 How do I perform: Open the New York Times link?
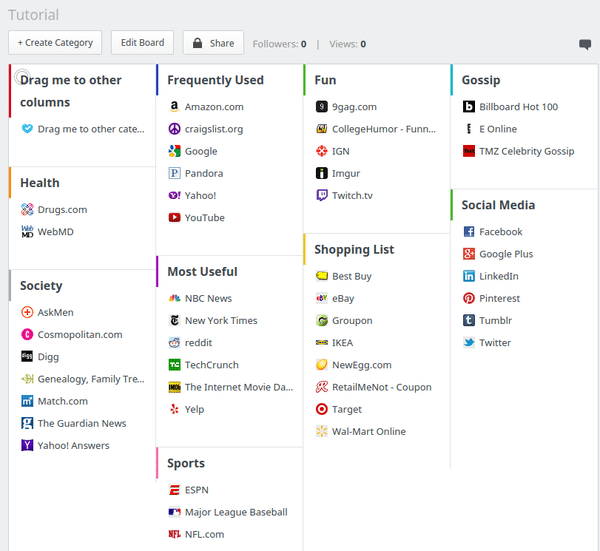pyautogui.click(x=221, y=321)
